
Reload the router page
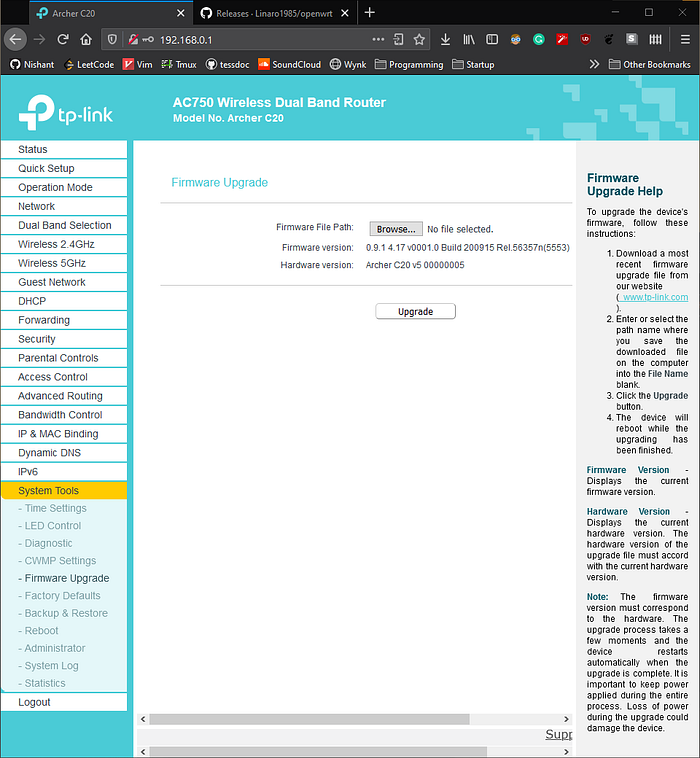pos(63,39)
